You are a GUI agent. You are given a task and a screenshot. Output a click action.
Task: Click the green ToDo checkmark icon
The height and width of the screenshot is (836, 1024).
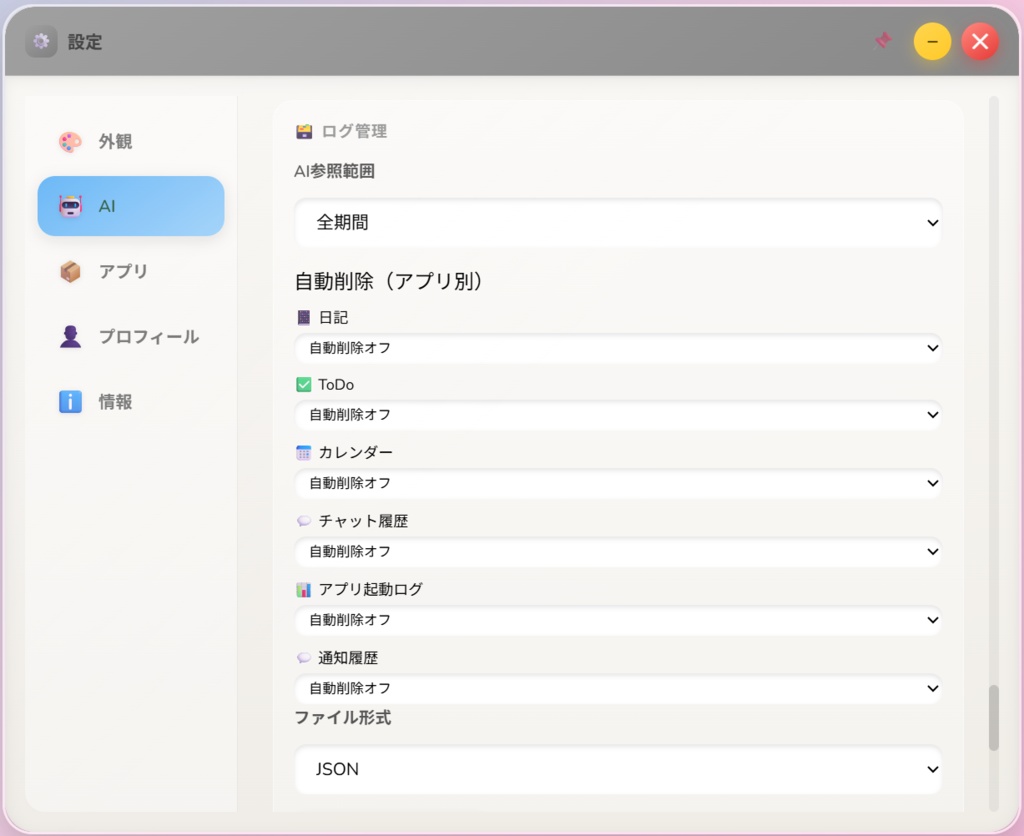(x=302, y=384)
